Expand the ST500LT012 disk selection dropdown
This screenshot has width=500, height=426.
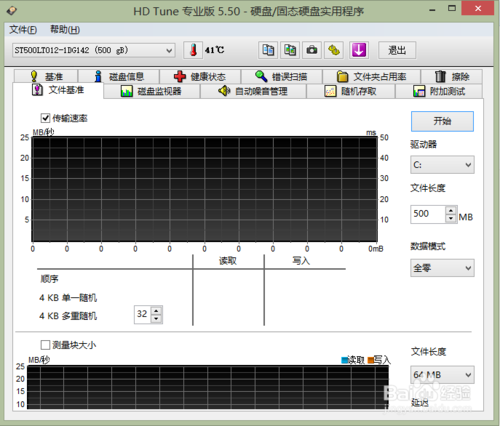point(94,51)
